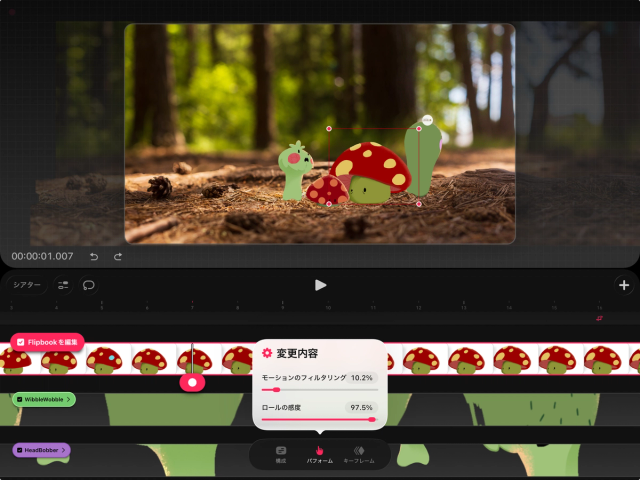Open the シアター mode button
Image resolution: width=640 pixels, height=480 pixels.
(27, 285)
